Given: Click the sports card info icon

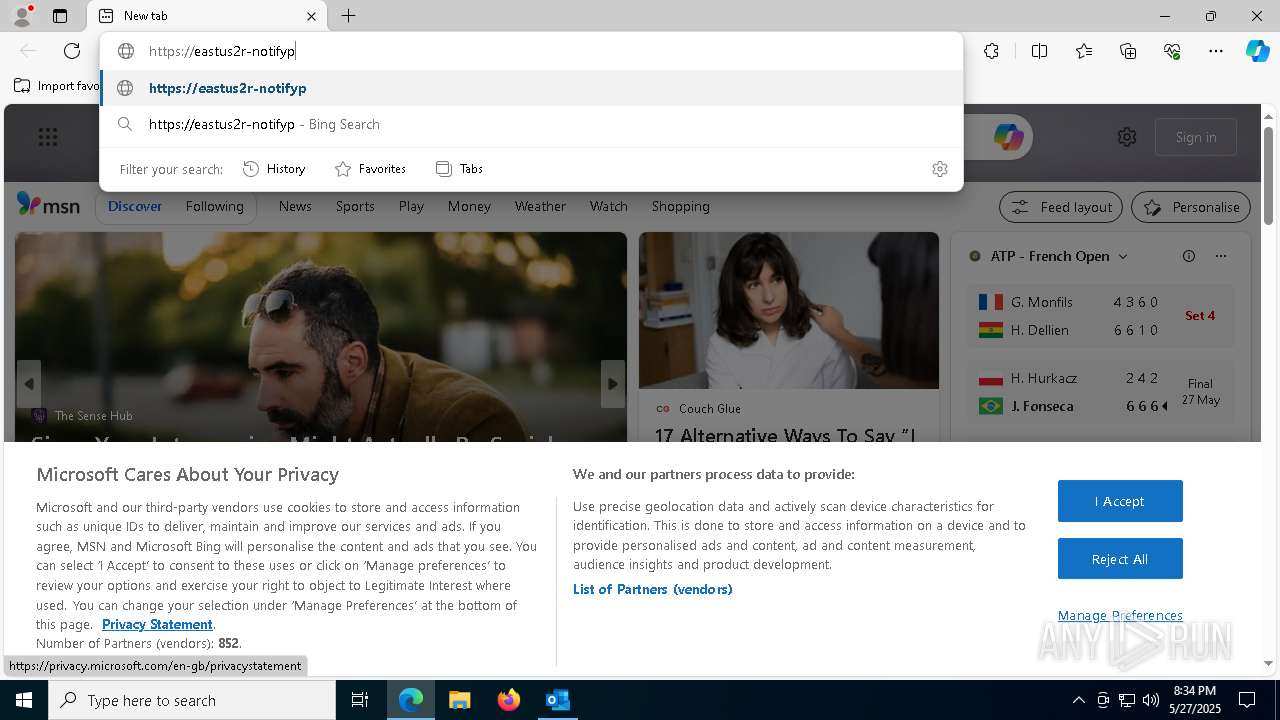Looking at the screenshot, I should tap(1189, 256).
